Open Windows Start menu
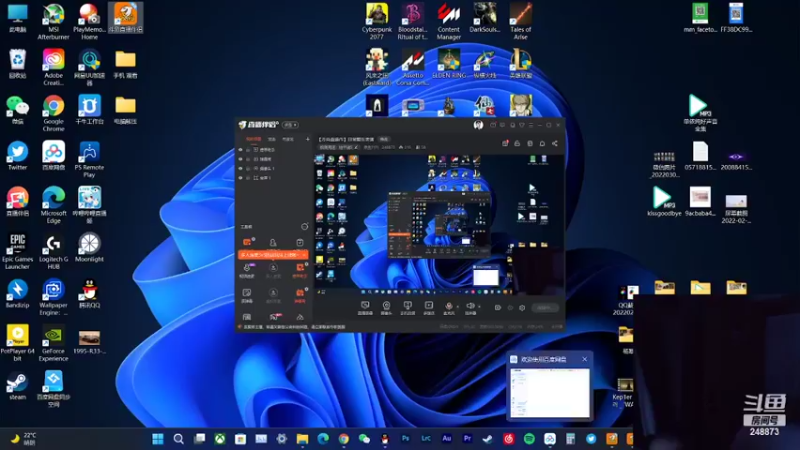 click(158, 439)
